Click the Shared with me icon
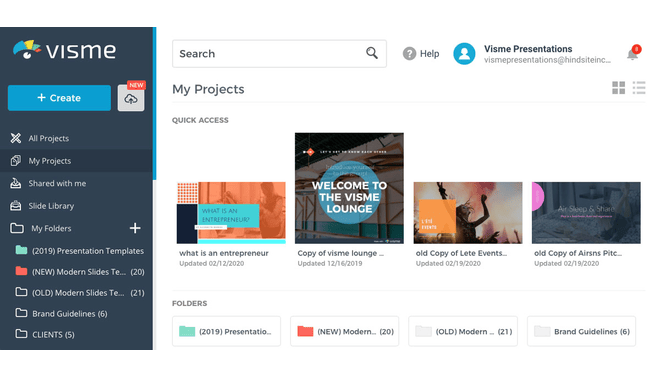This screenshot has height=377, width=660. click(x=16, y=183)
